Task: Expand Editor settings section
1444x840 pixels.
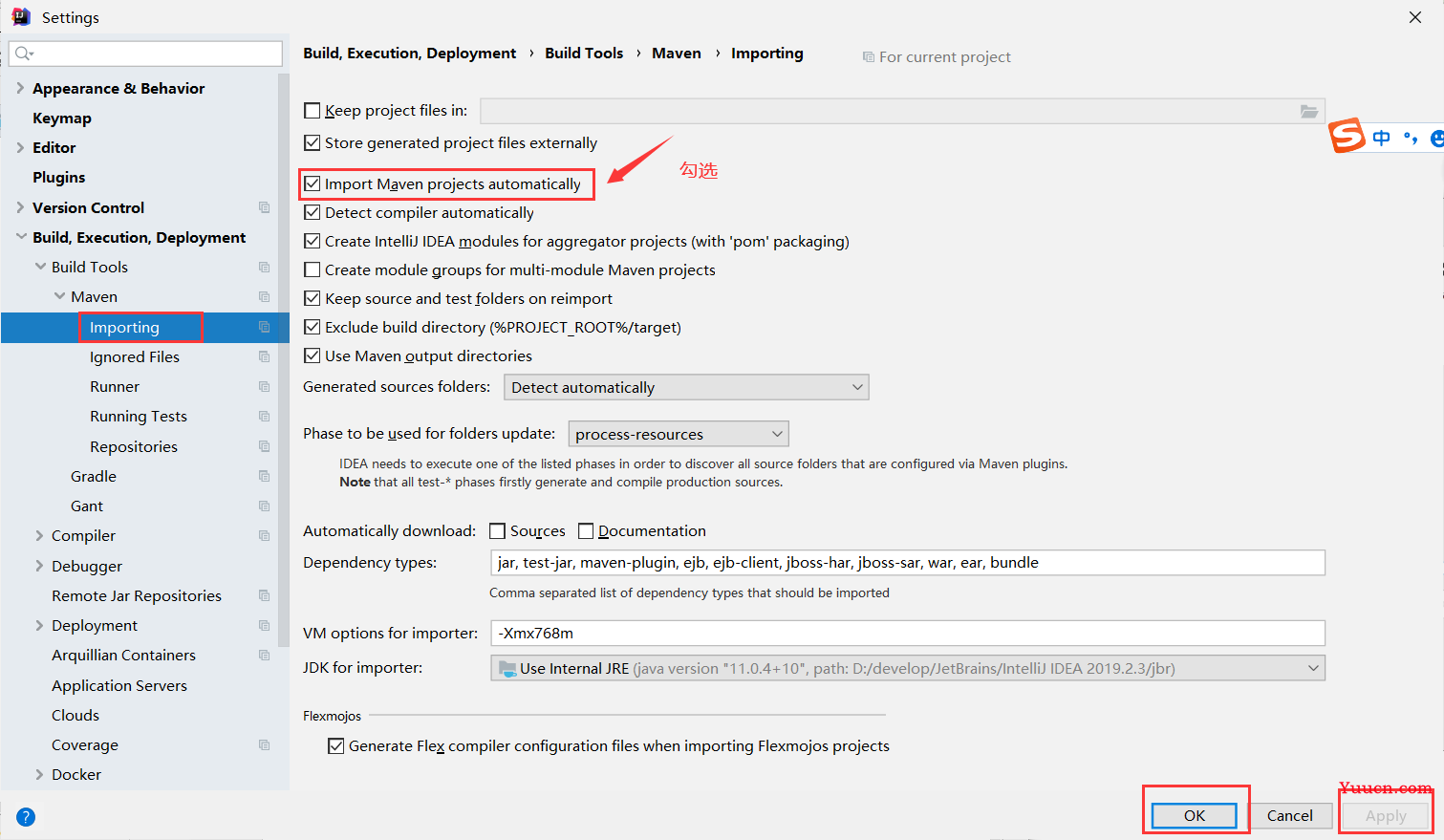Action: coord(20,147)
